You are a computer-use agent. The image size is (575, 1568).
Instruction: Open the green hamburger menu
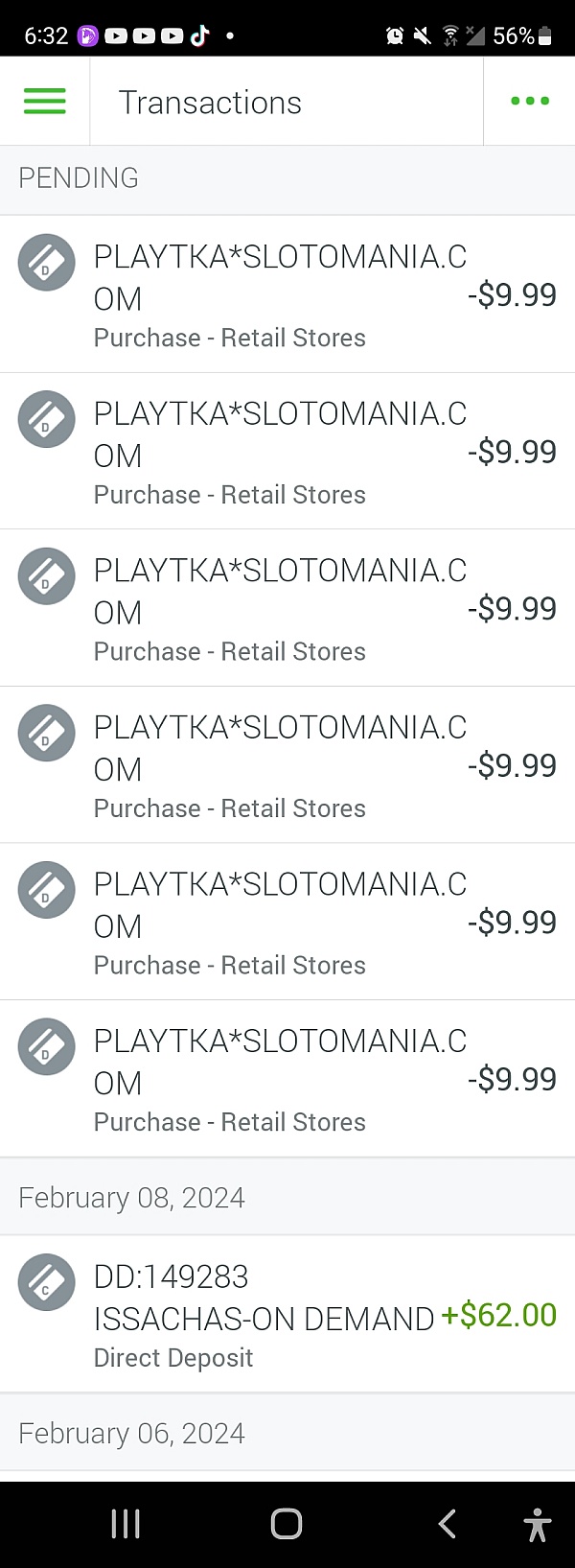tap(44, 101)
